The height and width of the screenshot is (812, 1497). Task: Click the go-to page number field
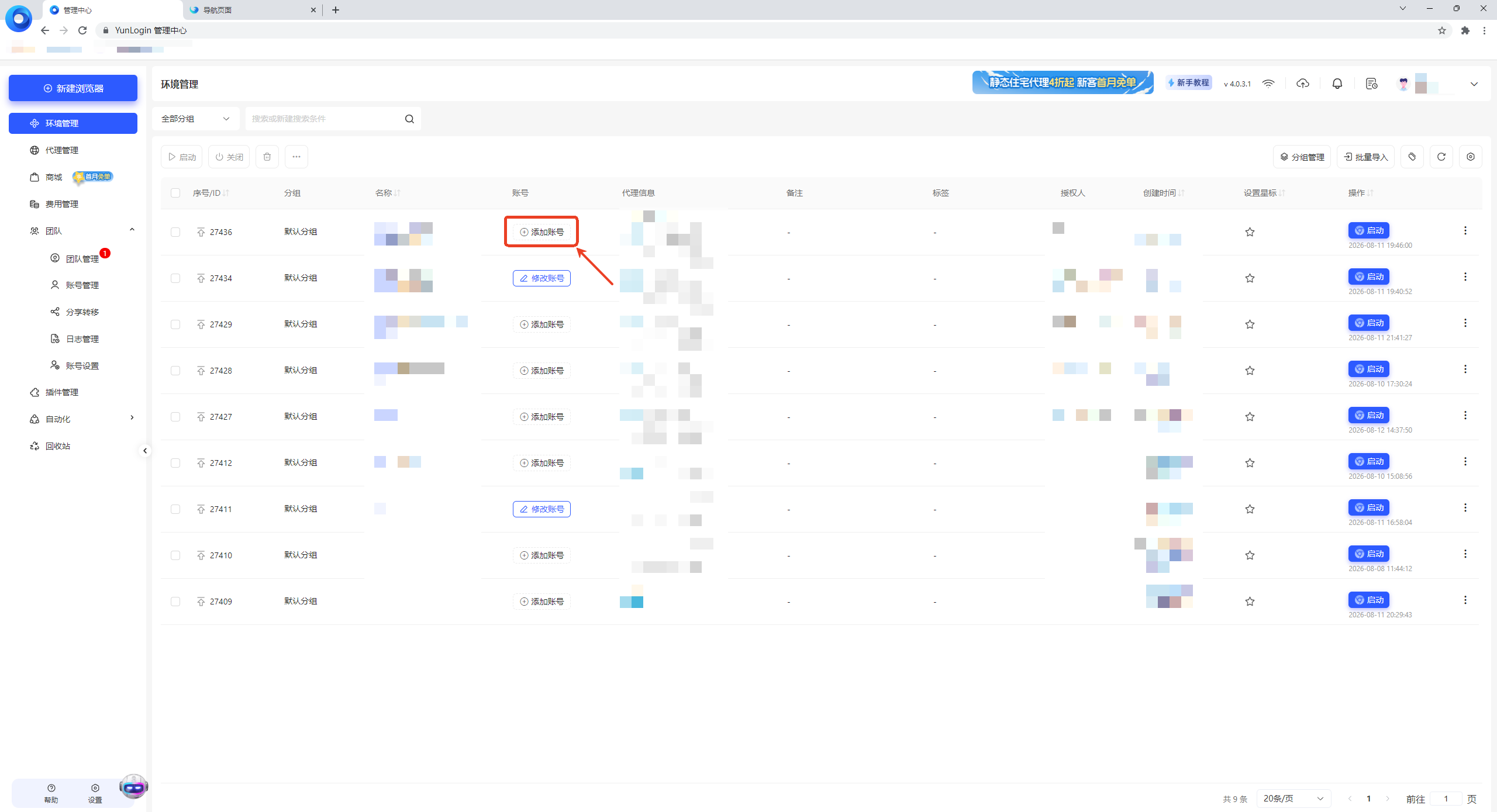pos(1446,799)
